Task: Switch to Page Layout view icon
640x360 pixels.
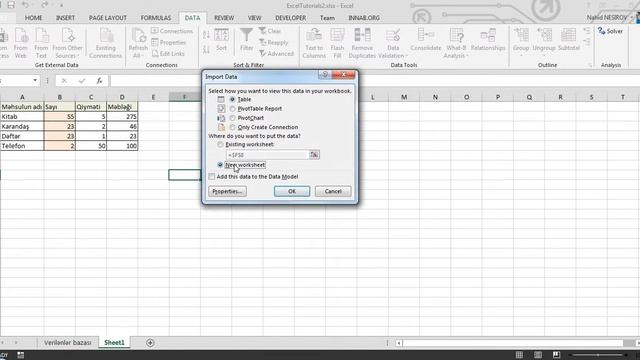Action: coord(538,355)
